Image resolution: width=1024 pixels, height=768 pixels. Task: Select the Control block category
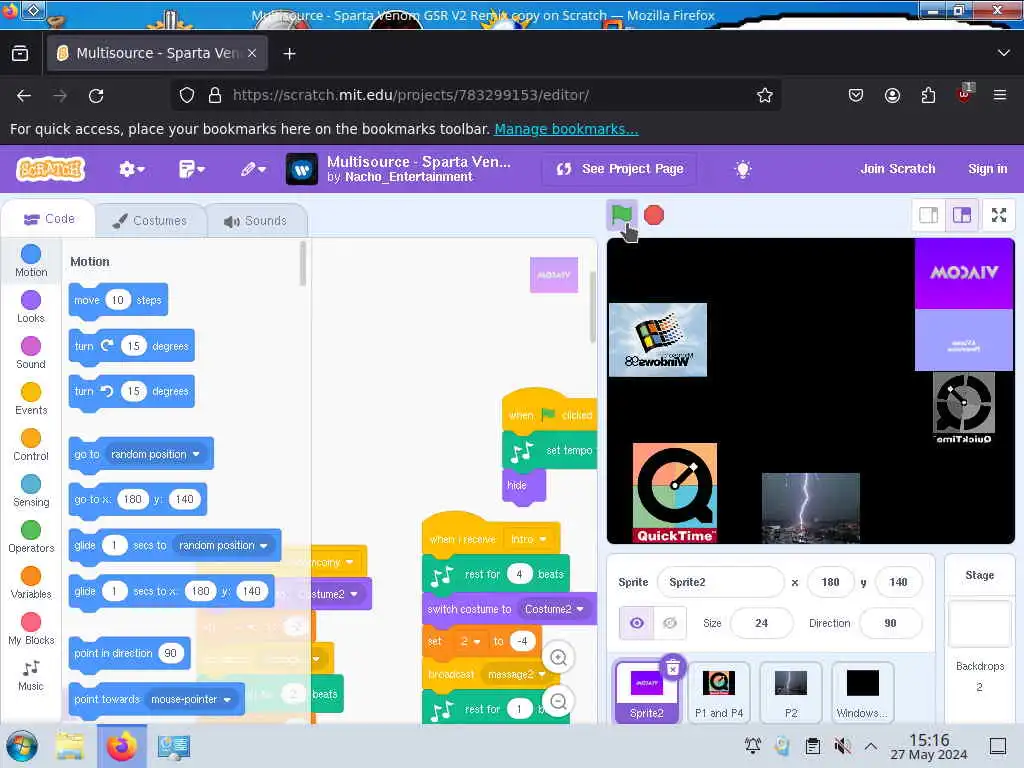31,445
